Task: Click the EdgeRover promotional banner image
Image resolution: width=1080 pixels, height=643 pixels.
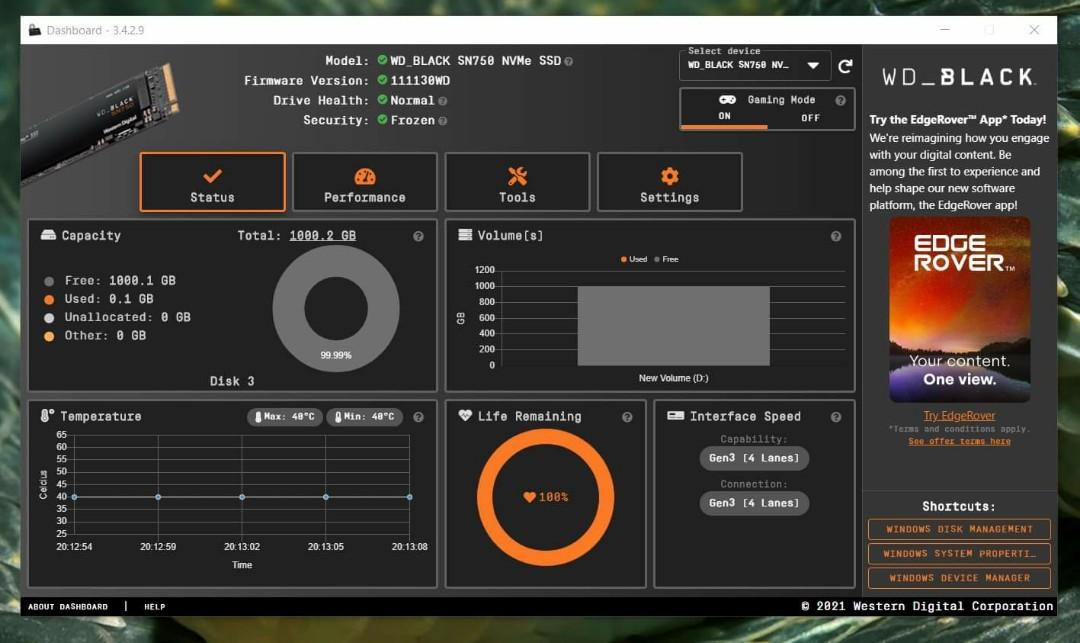Action: click(x=959, y=310)
